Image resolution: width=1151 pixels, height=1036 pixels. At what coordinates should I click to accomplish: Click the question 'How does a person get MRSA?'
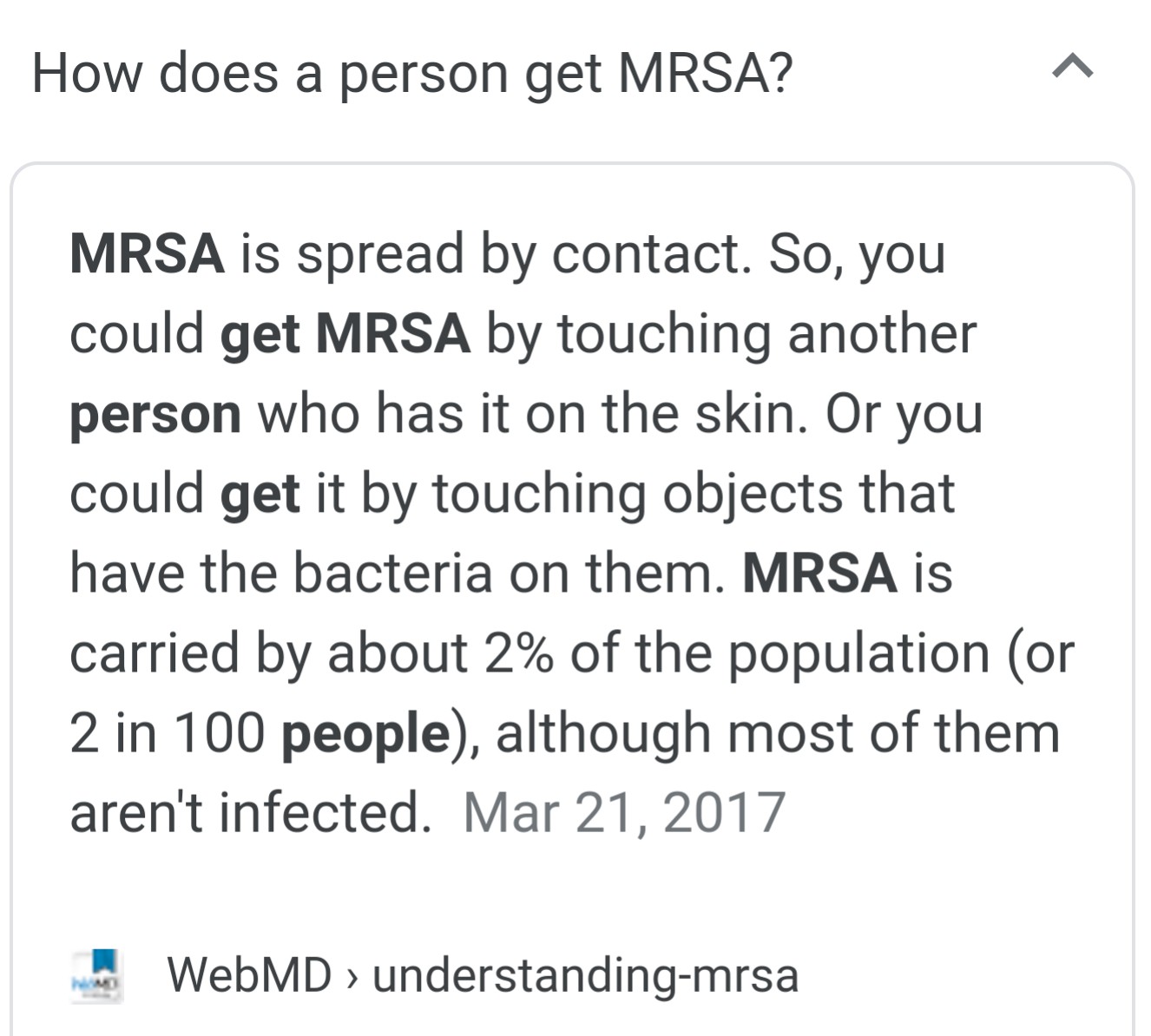[412, 73]
